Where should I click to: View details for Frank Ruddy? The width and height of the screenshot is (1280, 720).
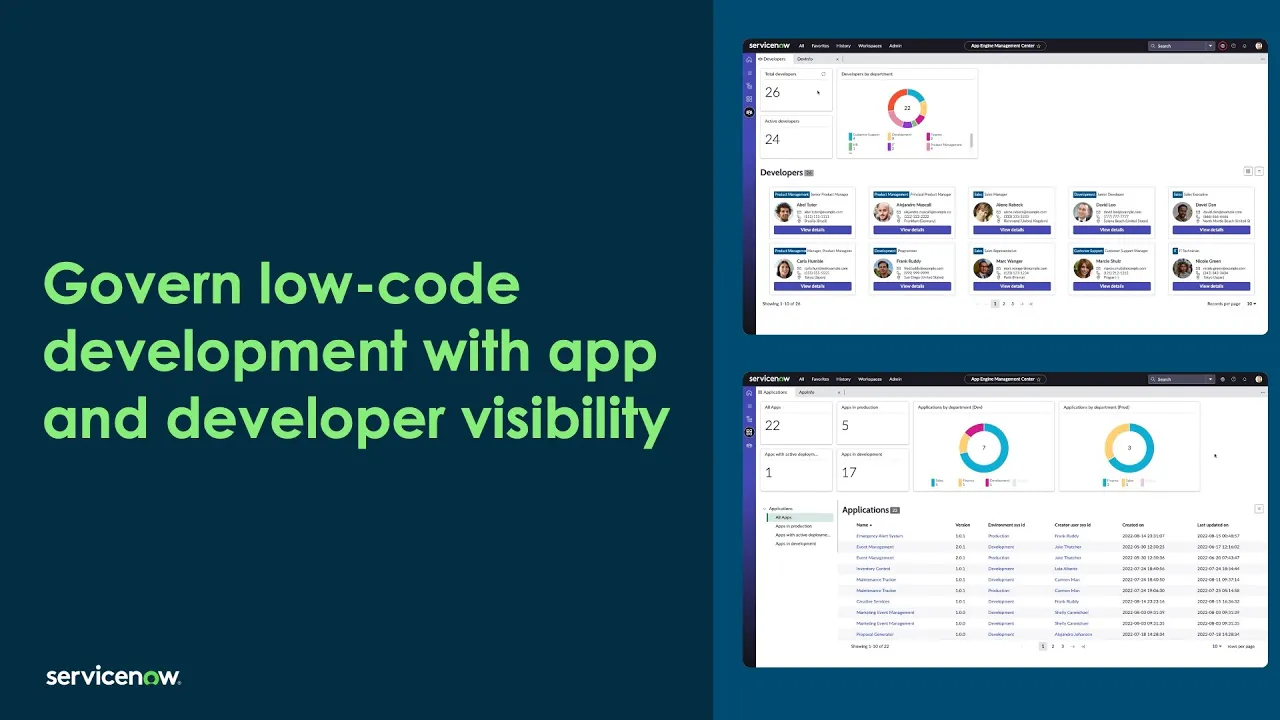pos(912,286)
